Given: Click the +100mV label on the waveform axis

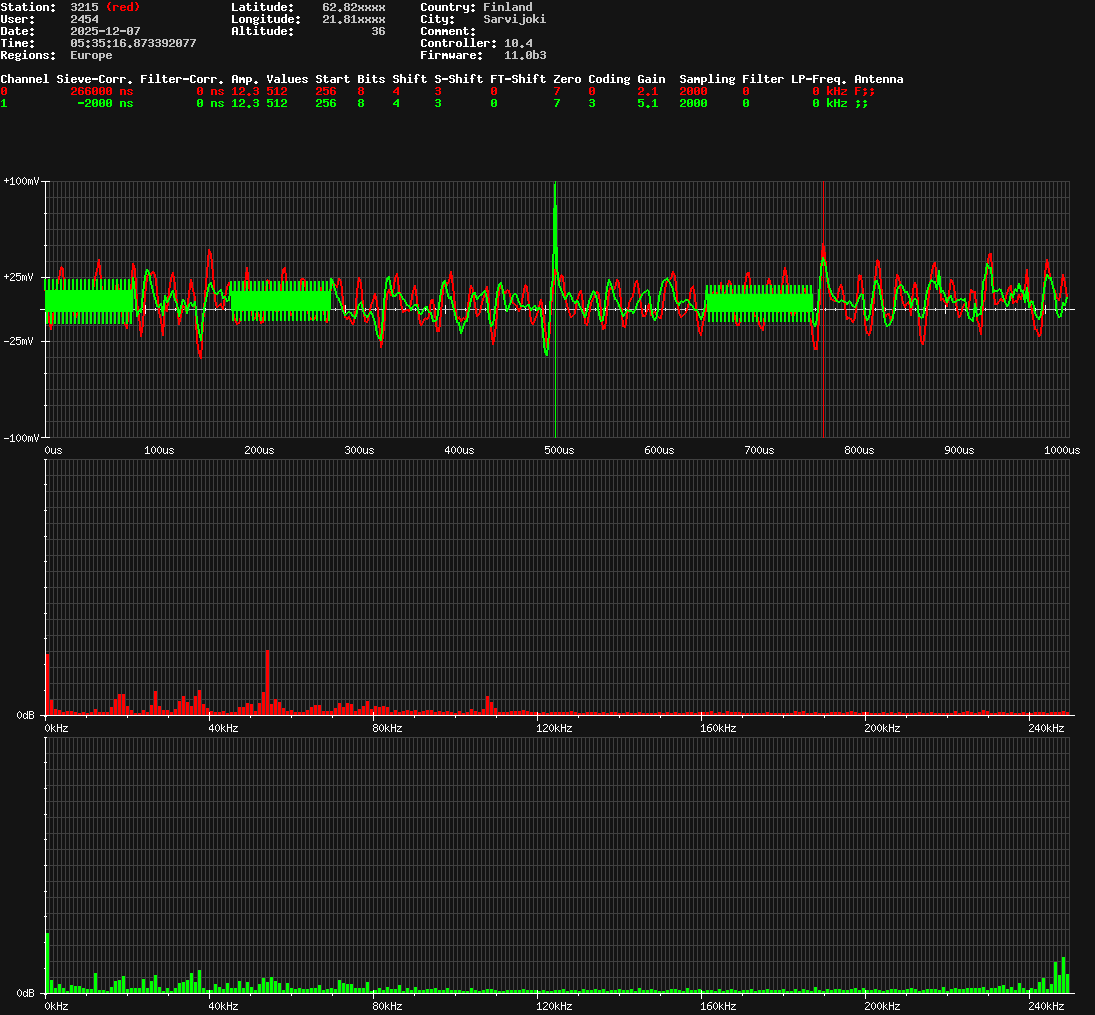Looking at the screenshot, I should click(21, 182).
